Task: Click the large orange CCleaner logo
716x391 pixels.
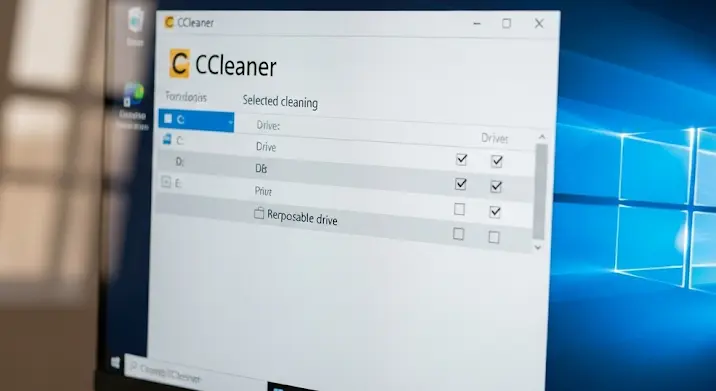Action: [179, 63]
